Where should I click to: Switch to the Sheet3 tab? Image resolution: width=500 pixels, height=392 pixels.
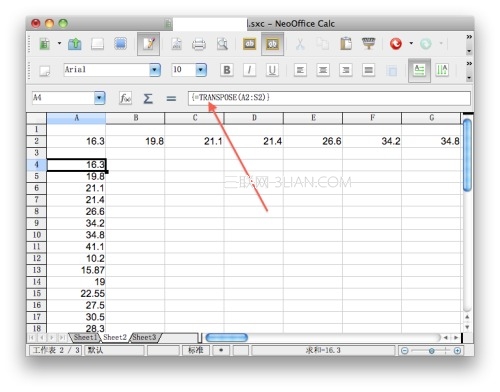click(x=144, y=337)
